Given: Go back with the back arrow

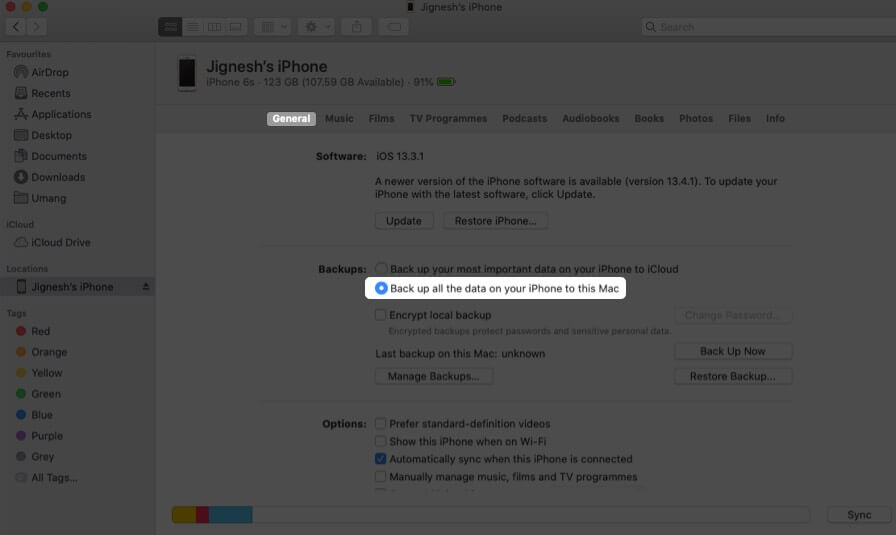Looking at the screenshot, I should (16, 27).
